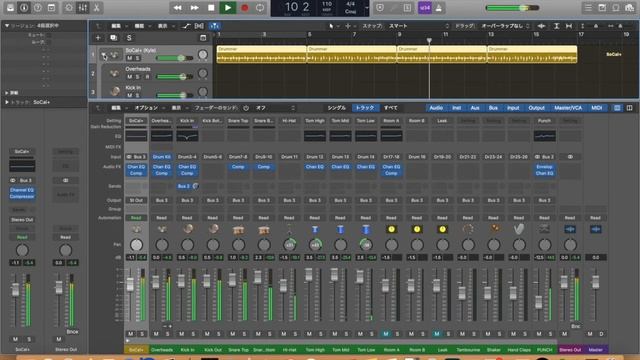640x360 pixels.
Task: Toggle the Inst channel strip filter
Action: 456,108
